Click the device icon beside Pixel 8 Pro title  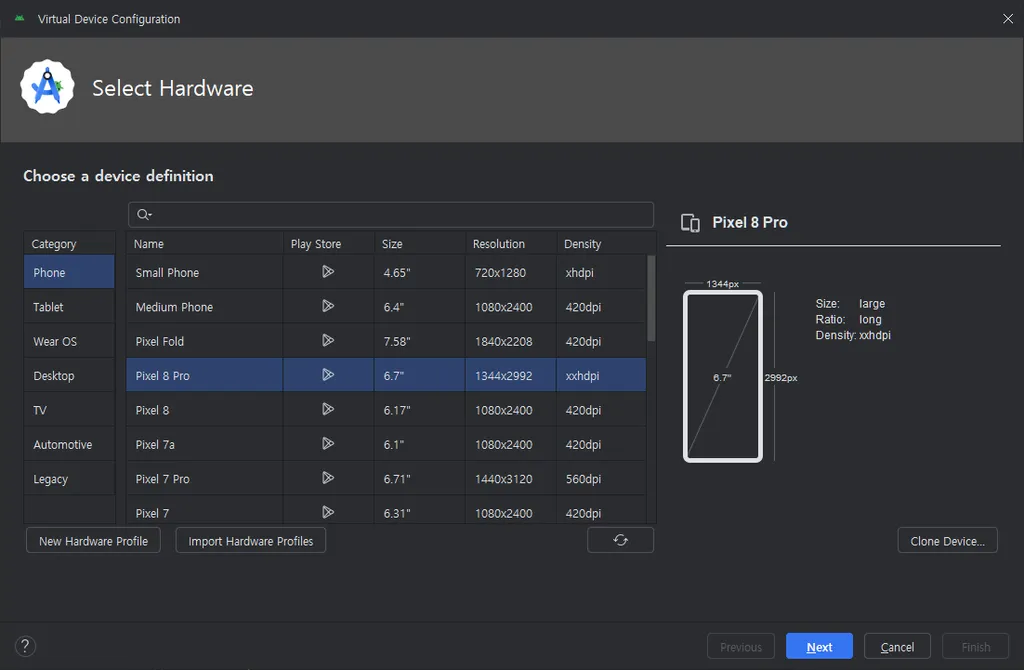(690, 223)
